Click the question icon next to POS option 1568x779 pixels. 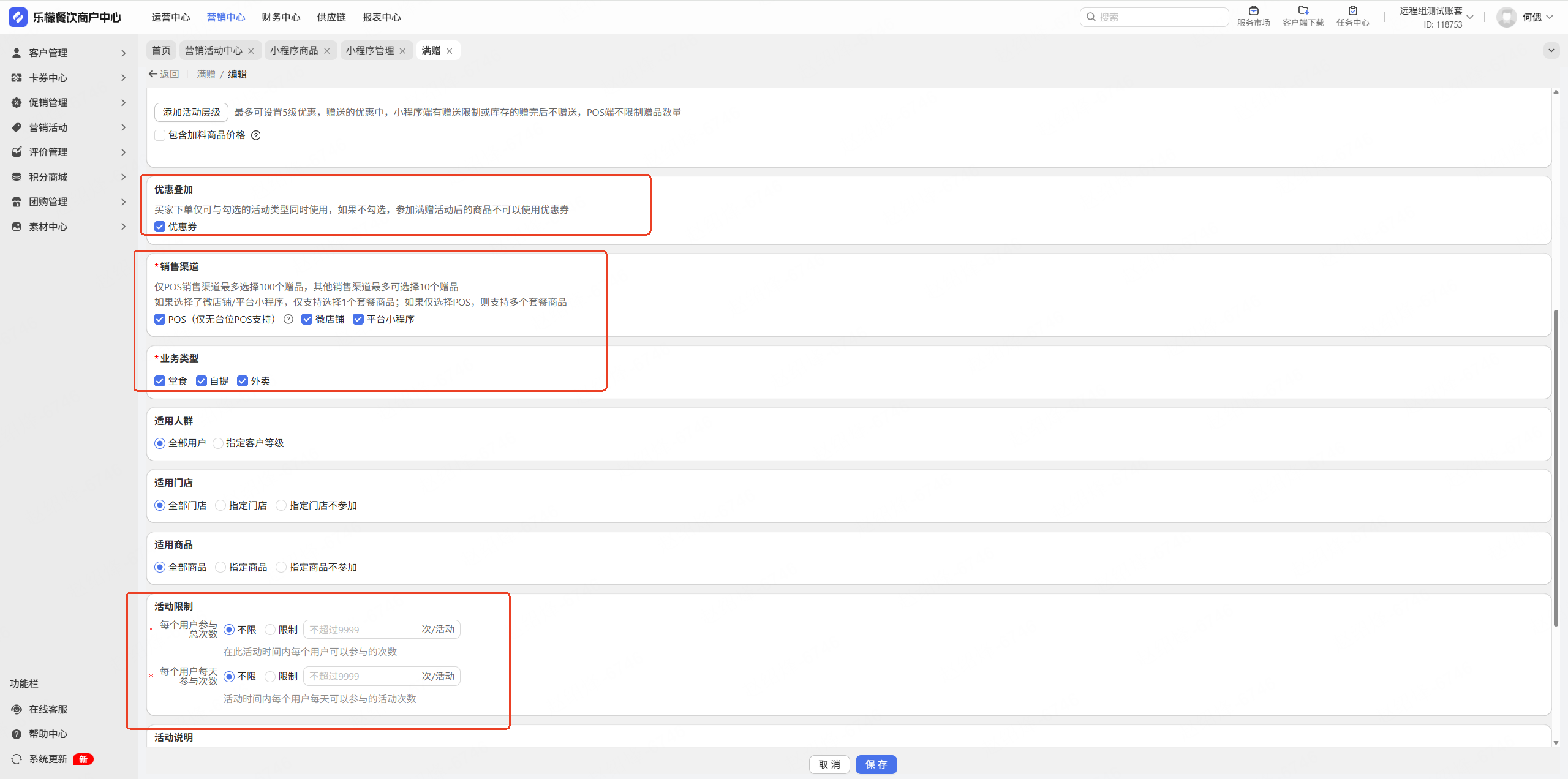pyautogui.click(x=288, y=319)
